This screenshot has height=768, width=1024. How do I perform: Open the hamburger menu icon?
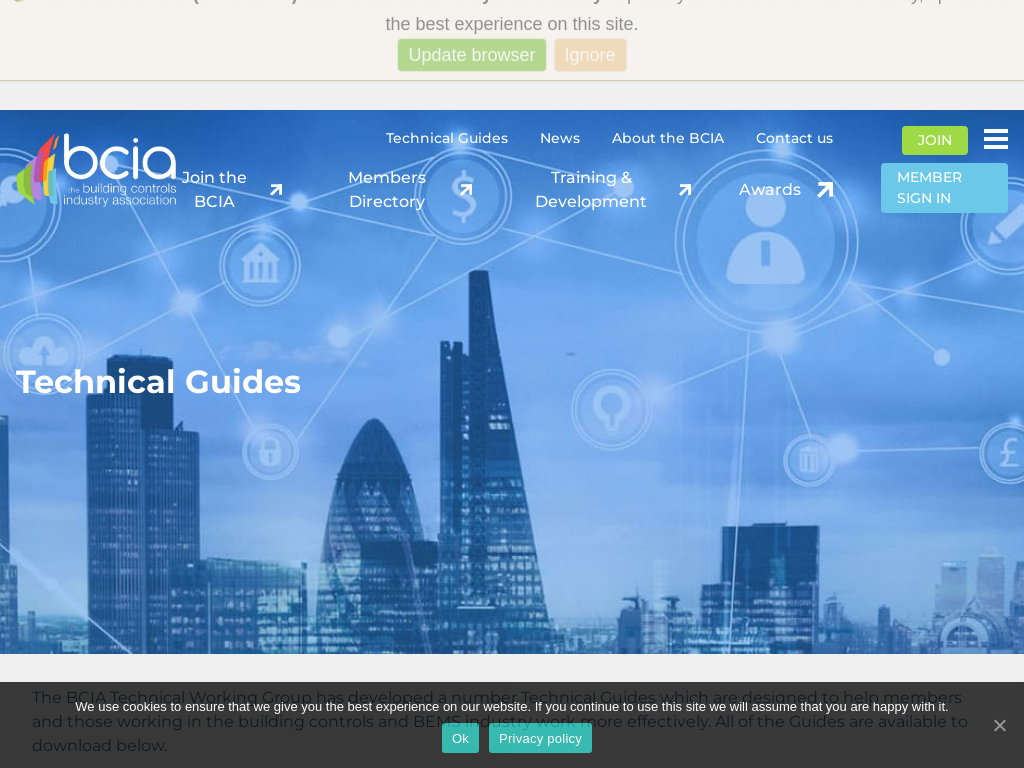coord(995,139)
